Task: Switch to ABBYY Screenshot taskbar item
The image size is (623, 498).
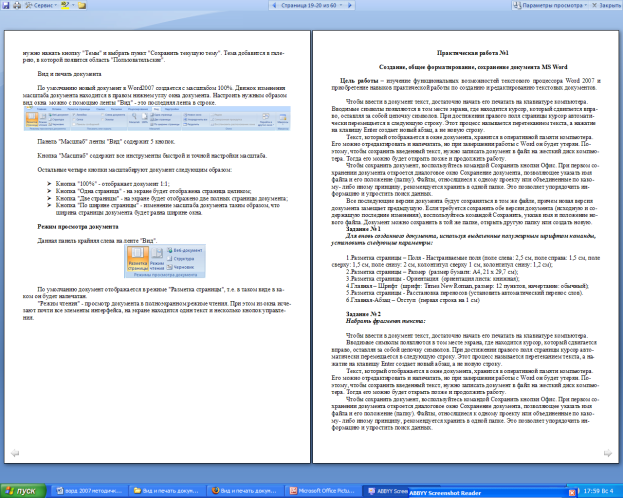Action: tap(386, 491)
